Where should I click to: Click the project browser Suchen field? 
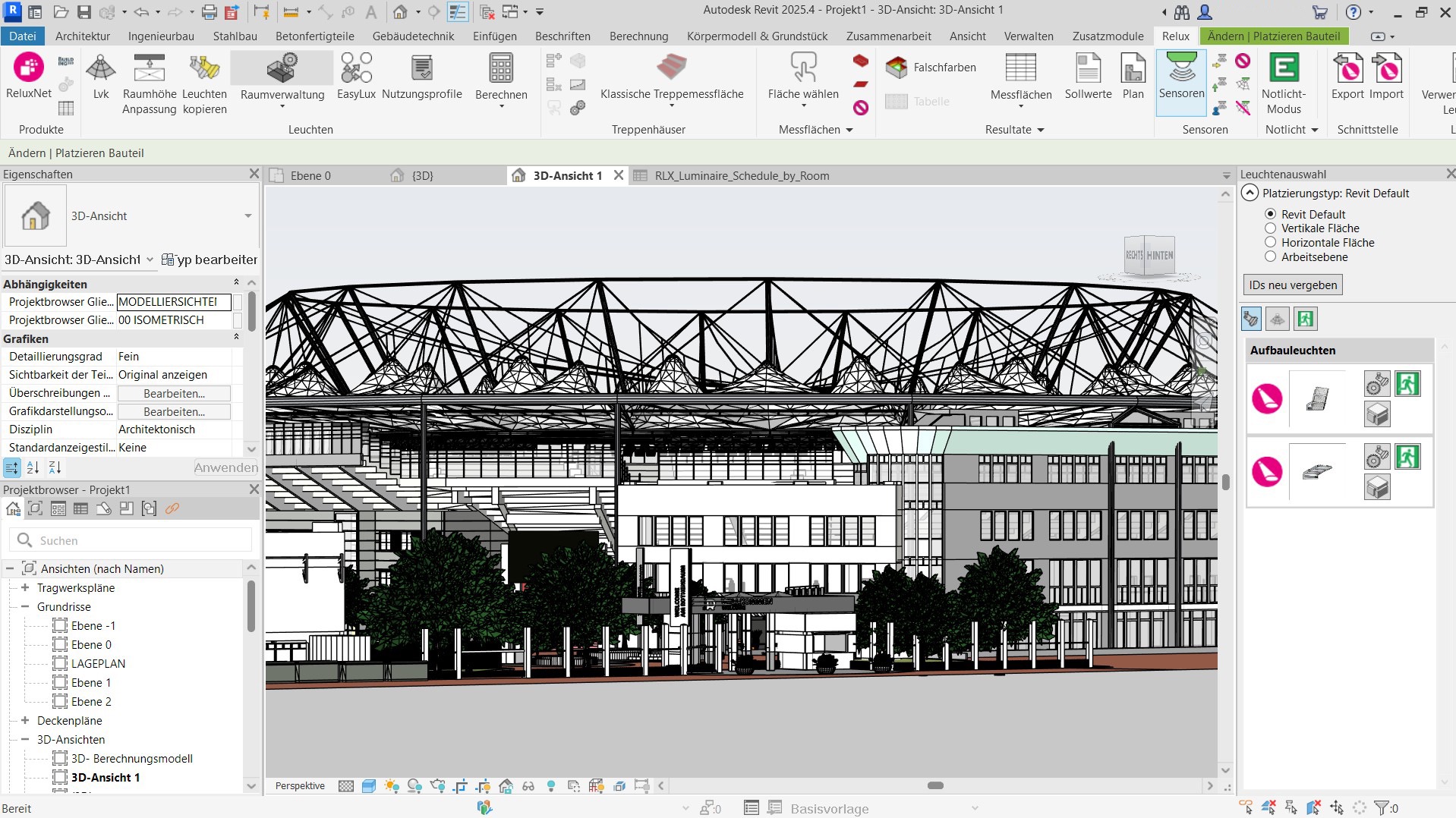140,540
